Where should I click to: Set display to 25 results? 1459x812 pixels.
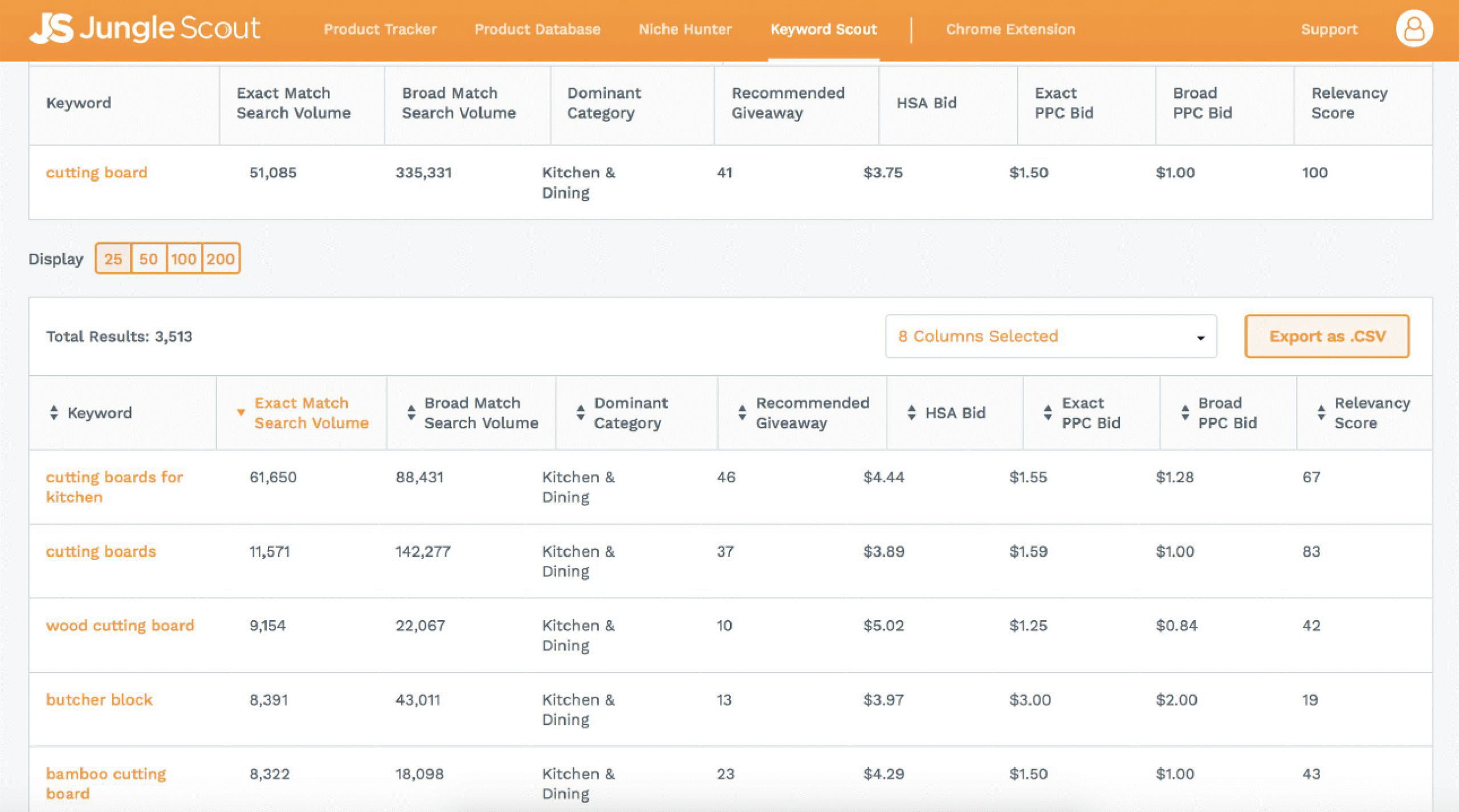113,259
